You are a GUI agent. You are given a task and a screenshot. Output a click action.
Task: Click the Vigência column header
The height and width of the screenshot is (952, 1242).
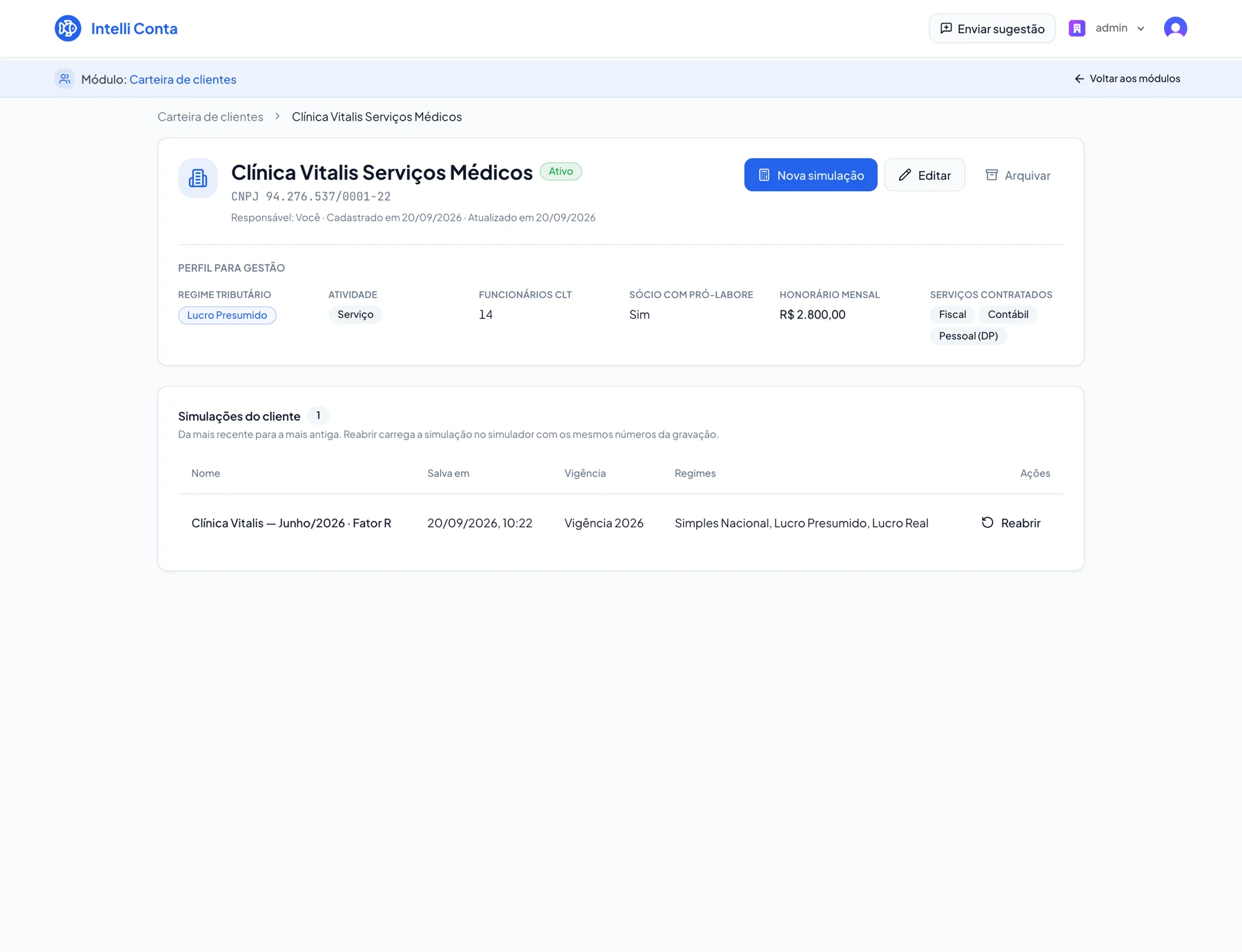point(585,473)
